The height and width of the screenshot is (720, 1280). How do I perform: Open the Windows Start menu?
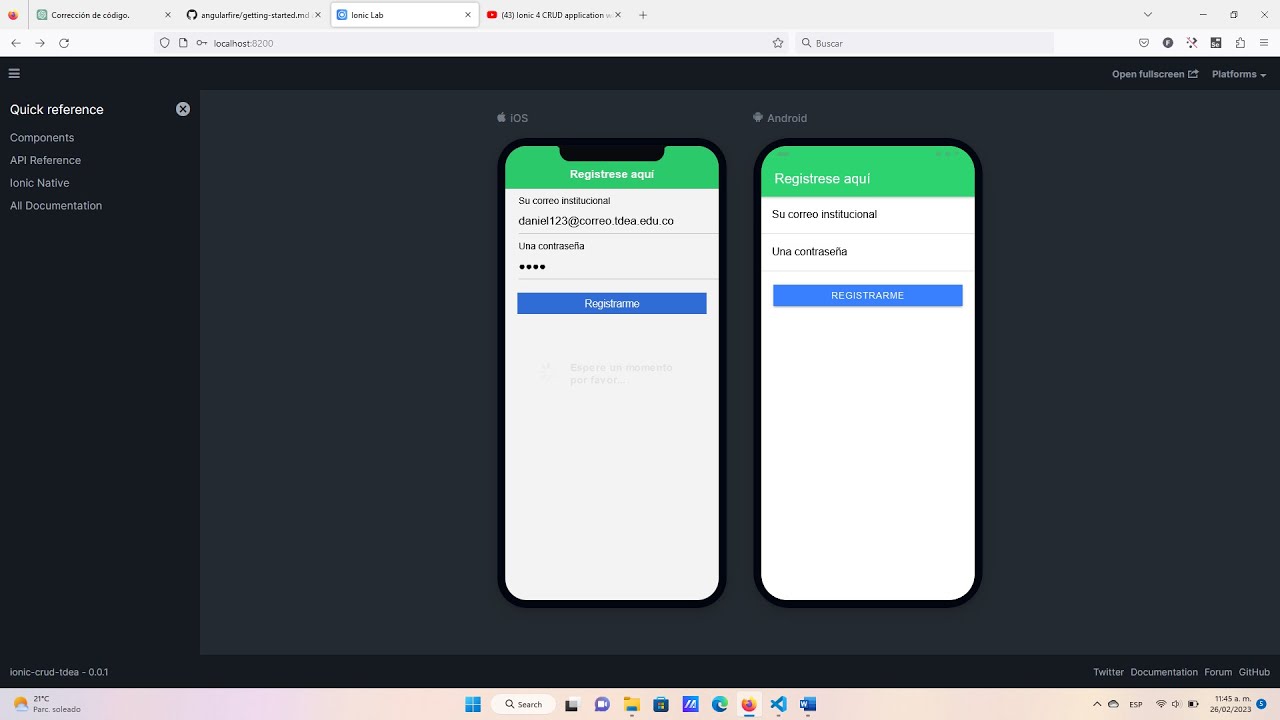[473, 704]
